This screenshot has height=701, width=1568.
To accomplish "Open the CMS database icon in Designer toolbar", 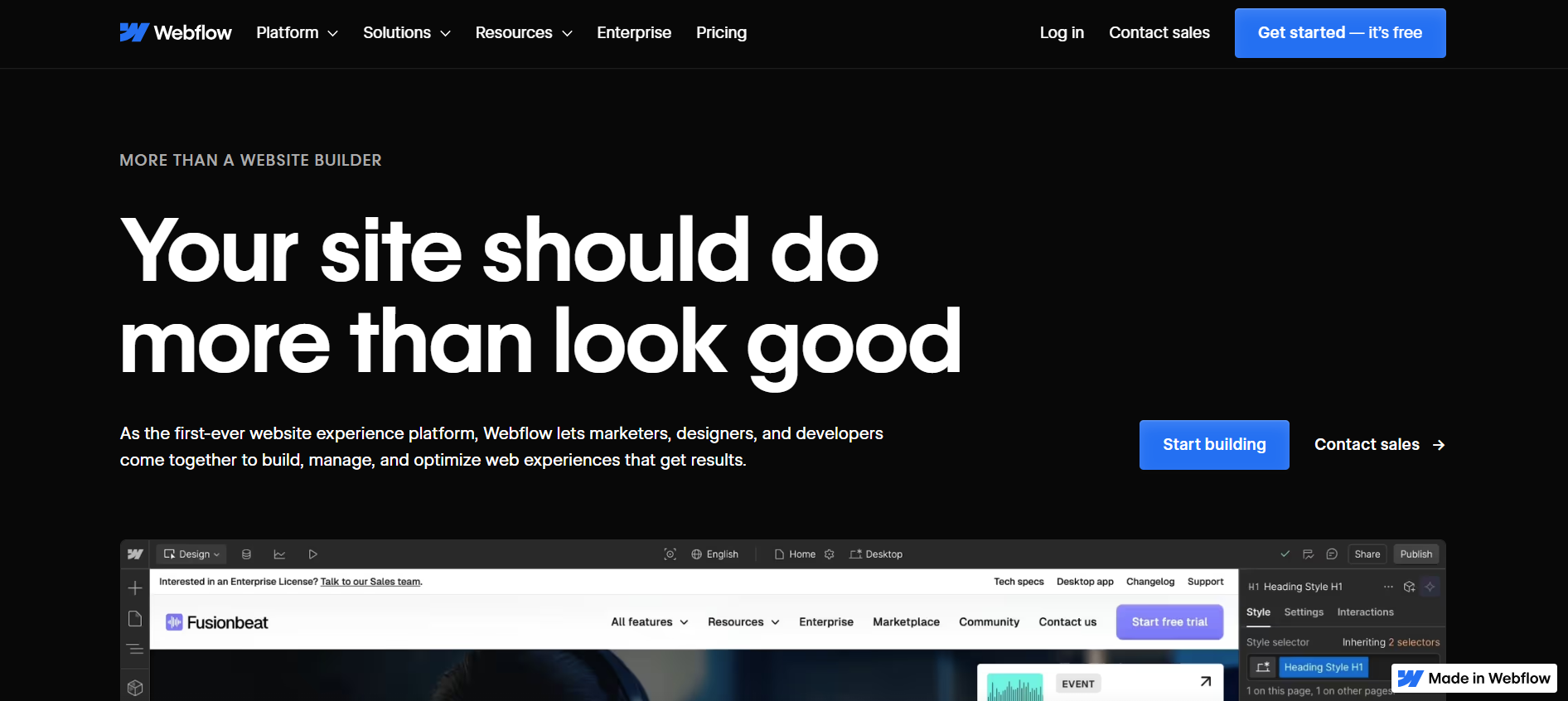I will [x=246, y=554].
